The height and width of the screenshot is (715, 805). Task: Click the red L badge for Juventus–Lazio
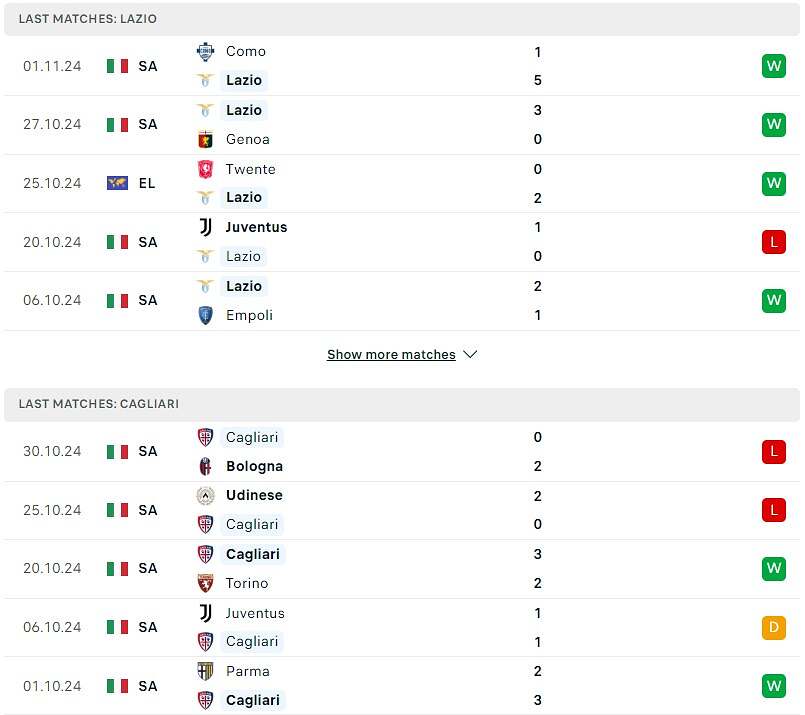[x=774, y=242]
